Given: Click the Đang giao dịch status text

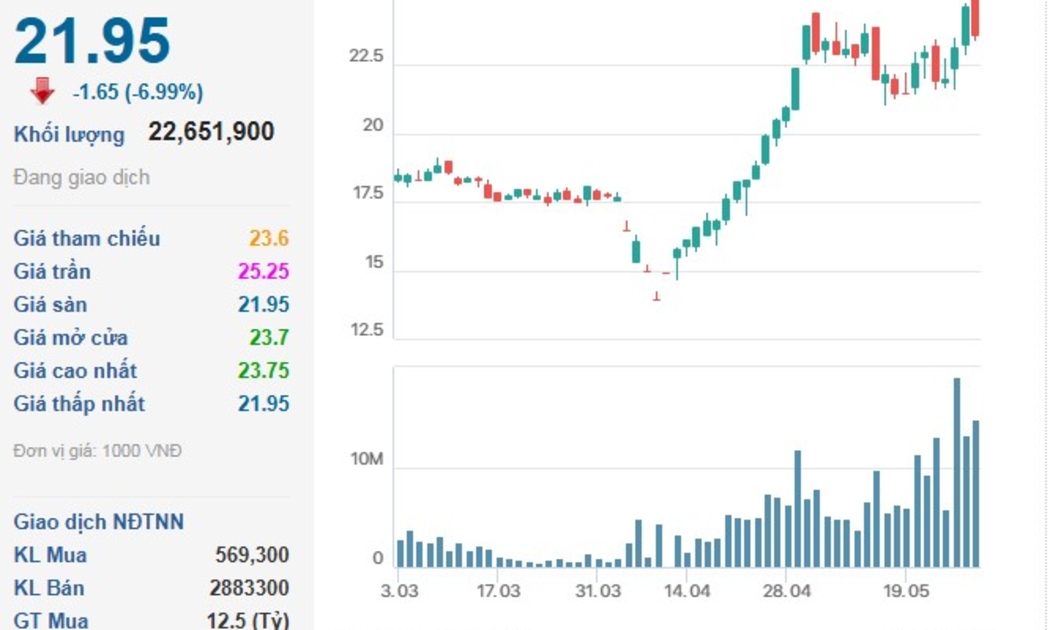Looking at the screenshot, I should point(81,177).
